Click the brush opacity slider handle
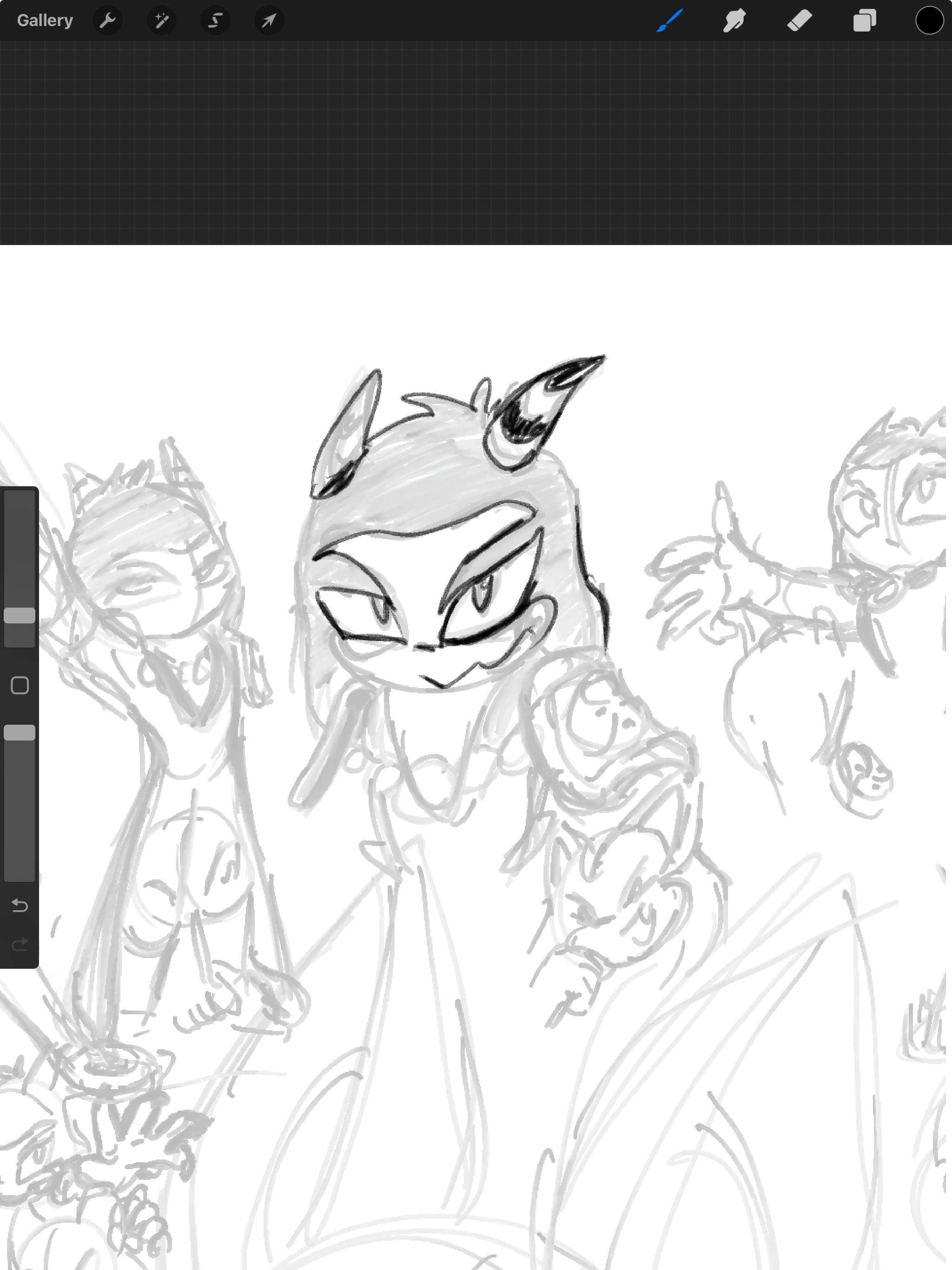The image size is (952, 1270). (20, 733)
